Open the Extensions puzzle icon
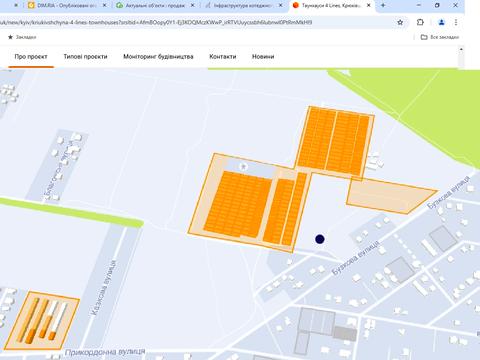Image resolution: width=480 pixels, height=360 pixels. pos(420,22)
